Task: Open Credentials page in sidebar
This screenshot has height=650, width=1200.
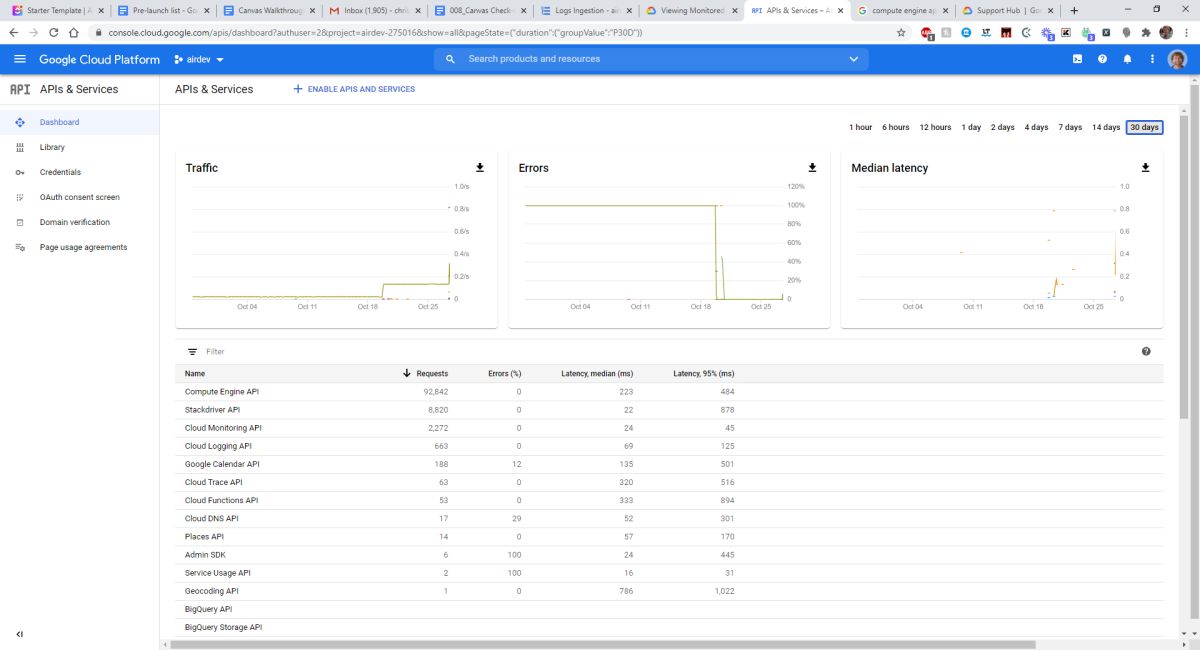Action: click(x=60, y=172)
